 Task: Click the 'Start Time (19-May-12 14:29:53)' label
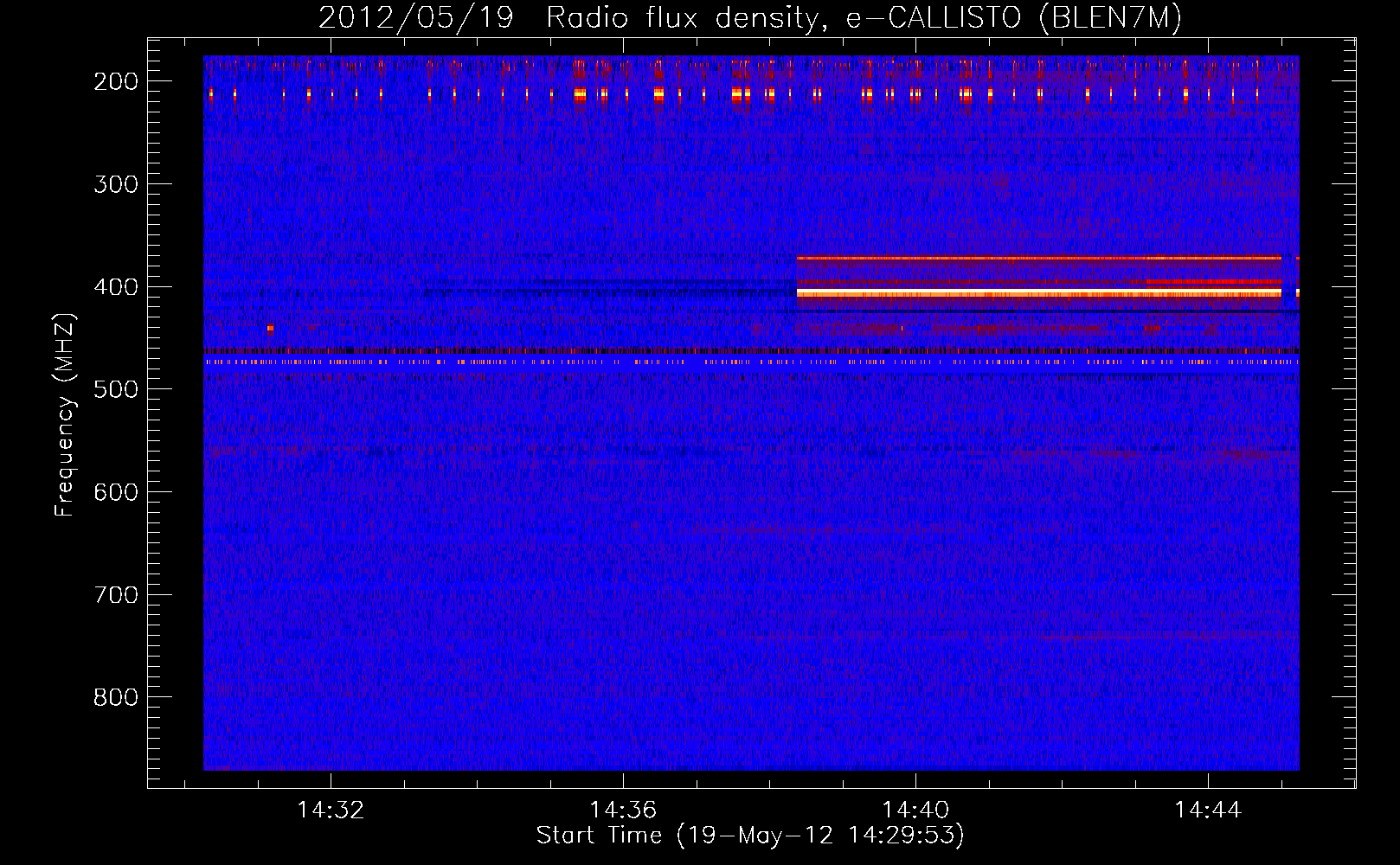(750, 836)
